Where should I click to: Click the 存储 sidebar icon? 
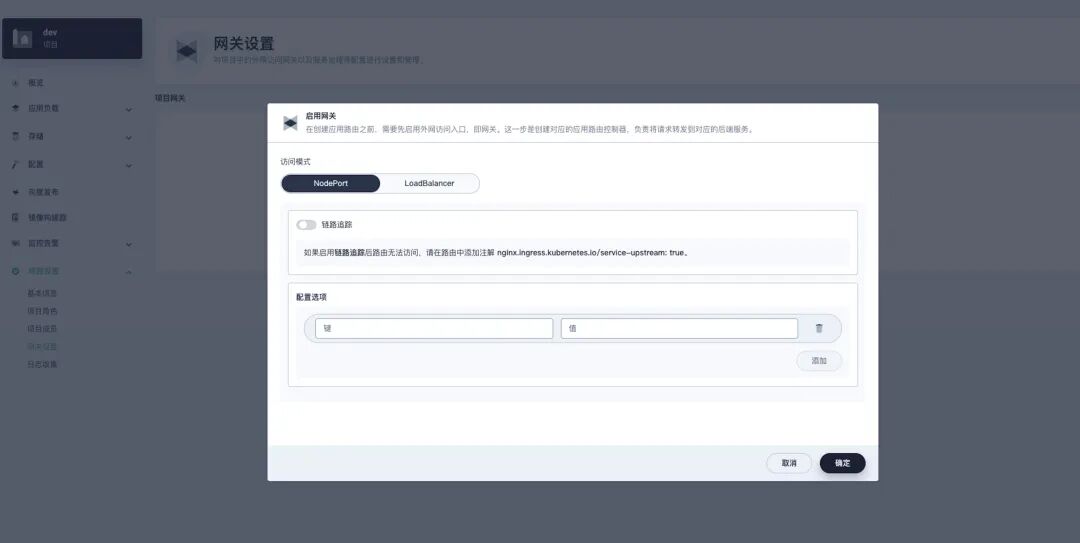(x=15, y=136)
